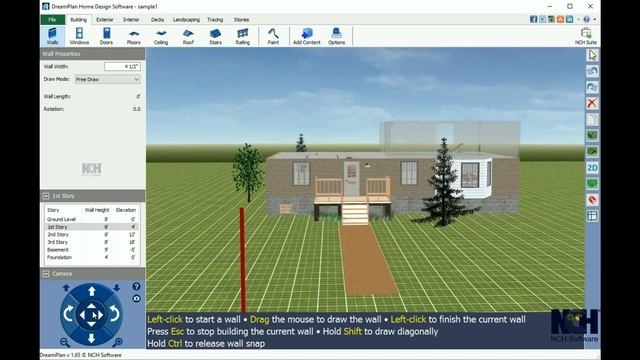Image resolution: width=640 pixels, height=360 pixels.
Task: Toggle the grid icon in right sidebar
Action: click(592, 216)
